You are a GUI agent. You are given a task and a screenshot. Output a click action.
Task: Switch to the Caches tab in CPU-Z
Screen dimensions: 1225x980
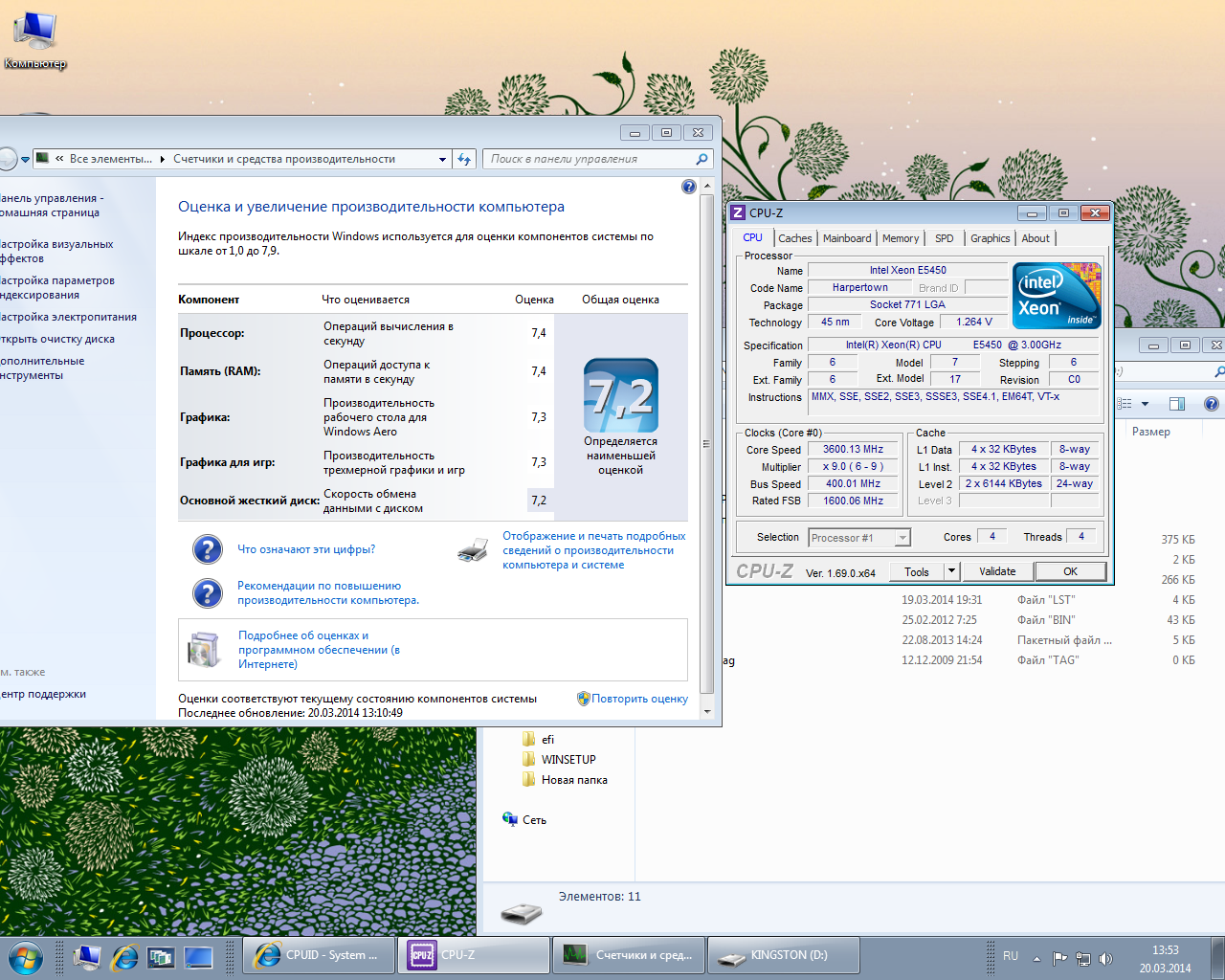pyautogui.click(x=794, y=238)
